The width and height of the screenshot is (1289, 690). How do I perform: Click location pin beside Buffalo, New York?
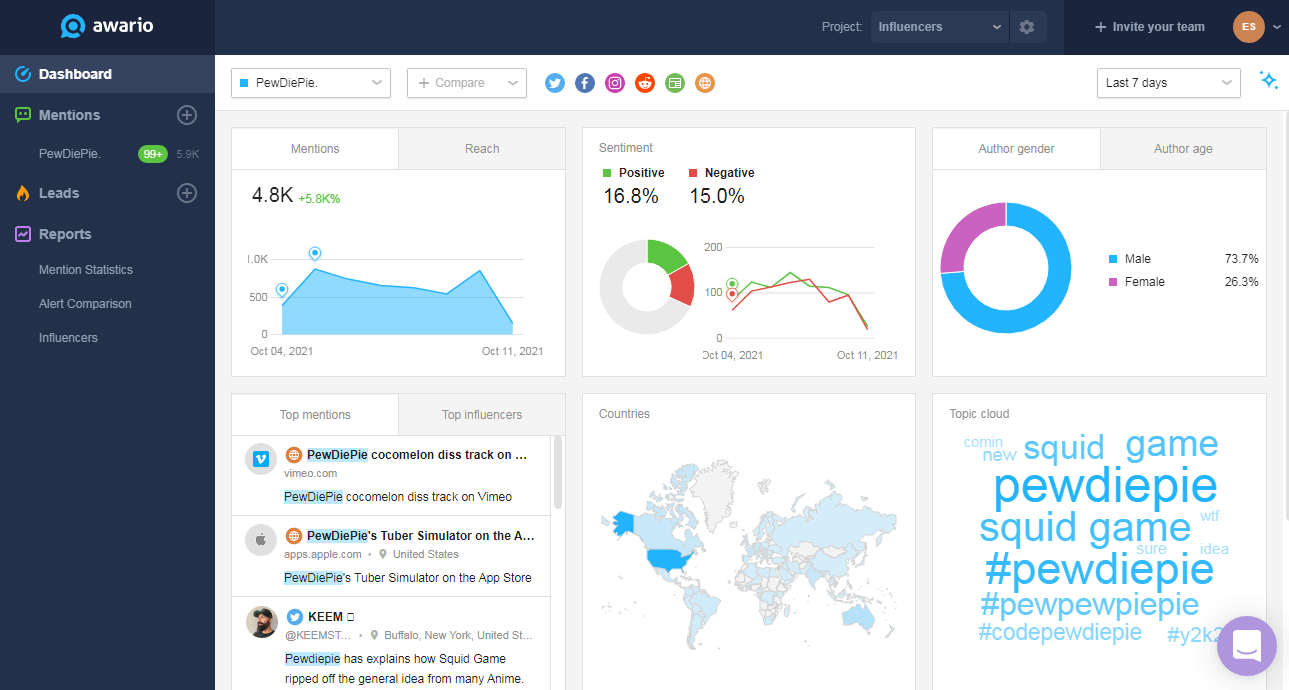coord(374,635)
